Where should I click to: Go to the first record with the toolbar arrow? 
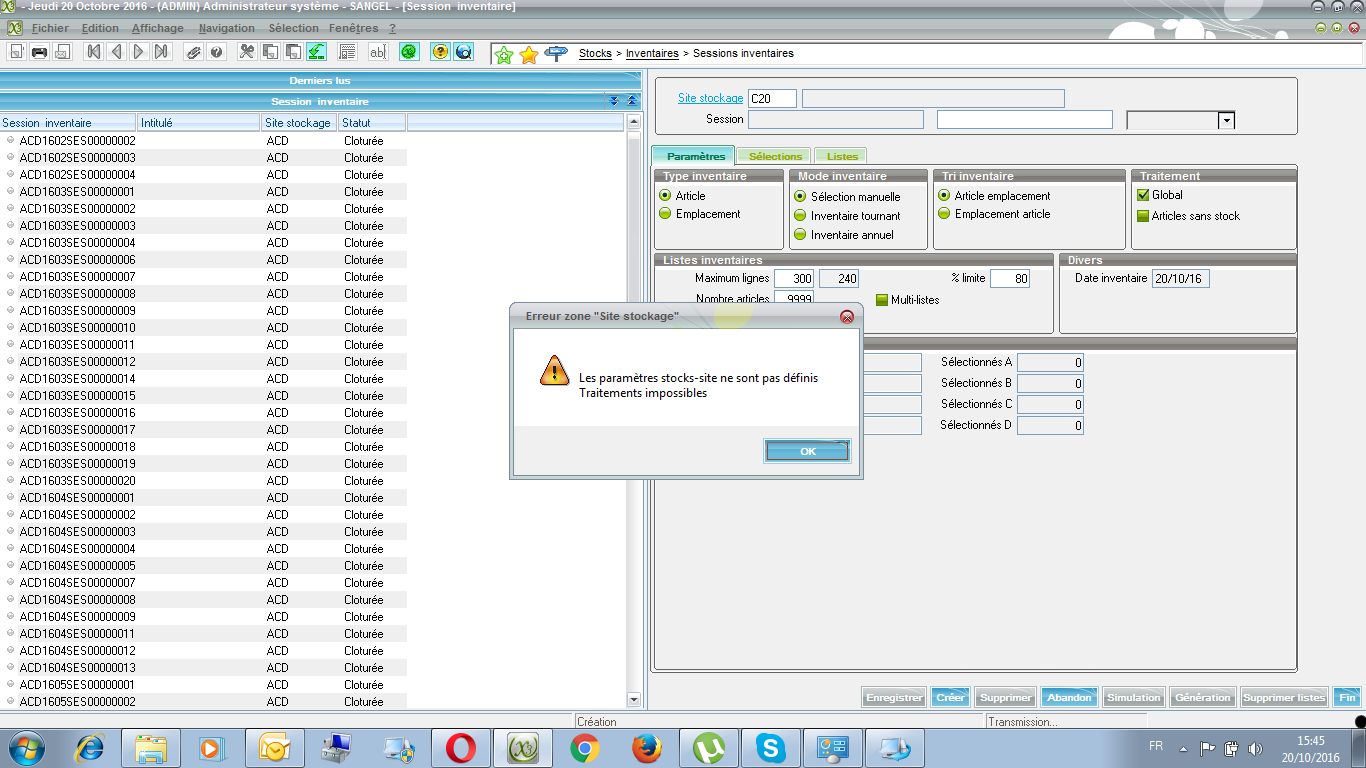pos(93,52)
